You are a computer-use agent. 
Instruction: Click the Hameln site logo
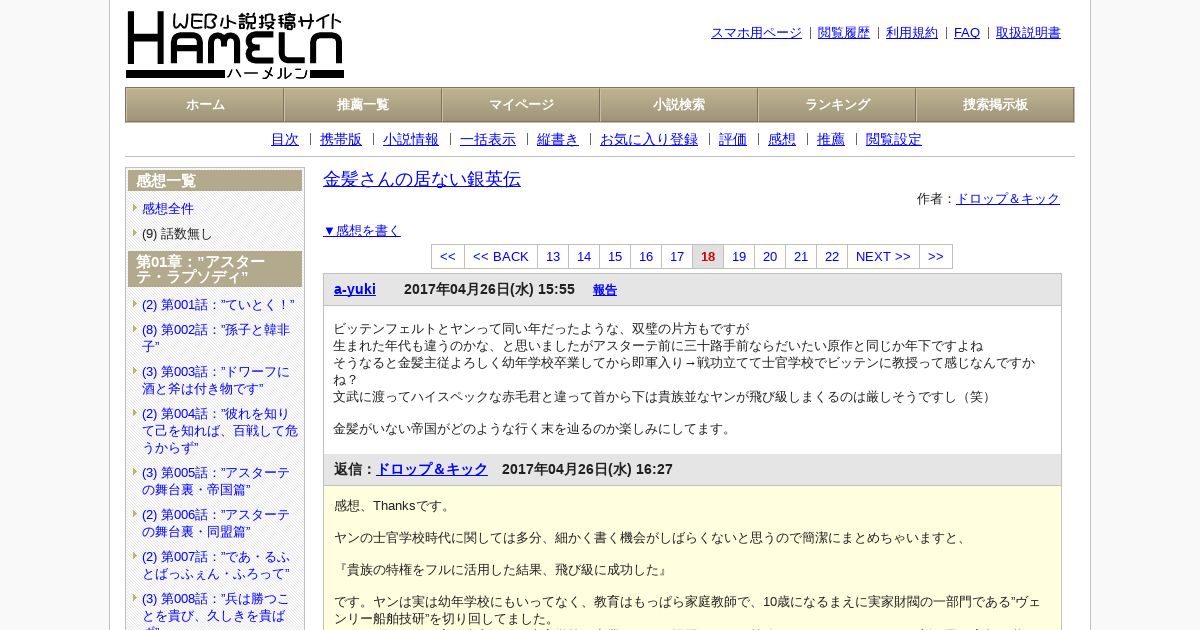click(235, 45)
